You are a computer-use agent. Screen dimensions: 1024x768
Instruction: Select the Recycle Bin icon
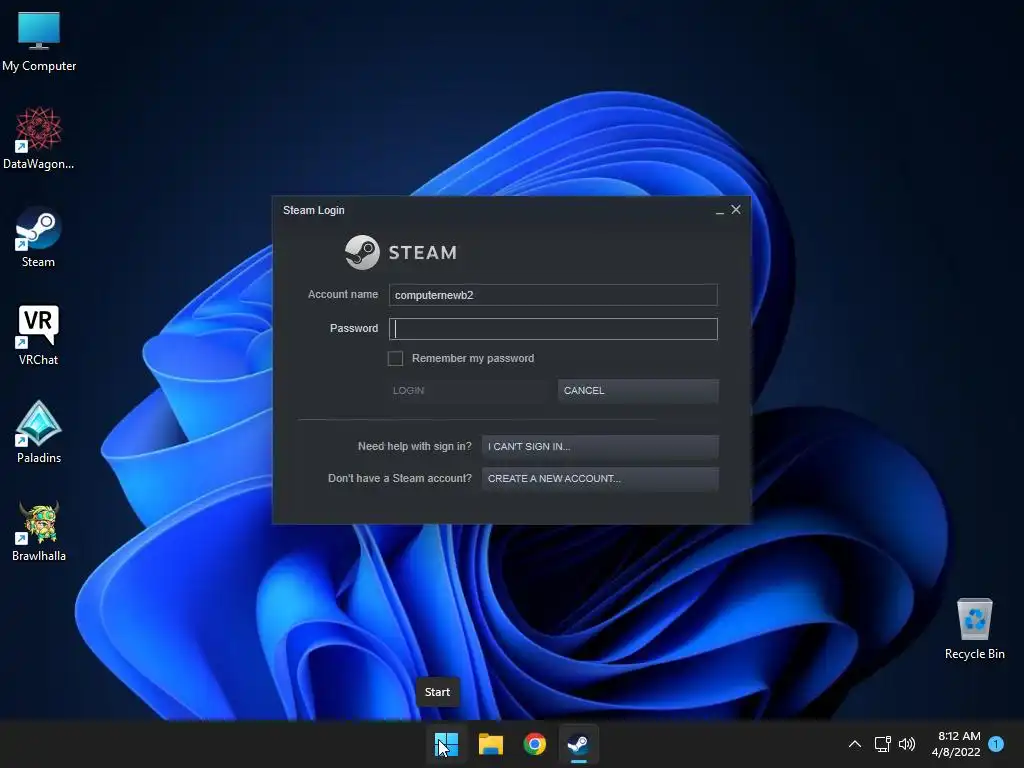pos(974,629)
